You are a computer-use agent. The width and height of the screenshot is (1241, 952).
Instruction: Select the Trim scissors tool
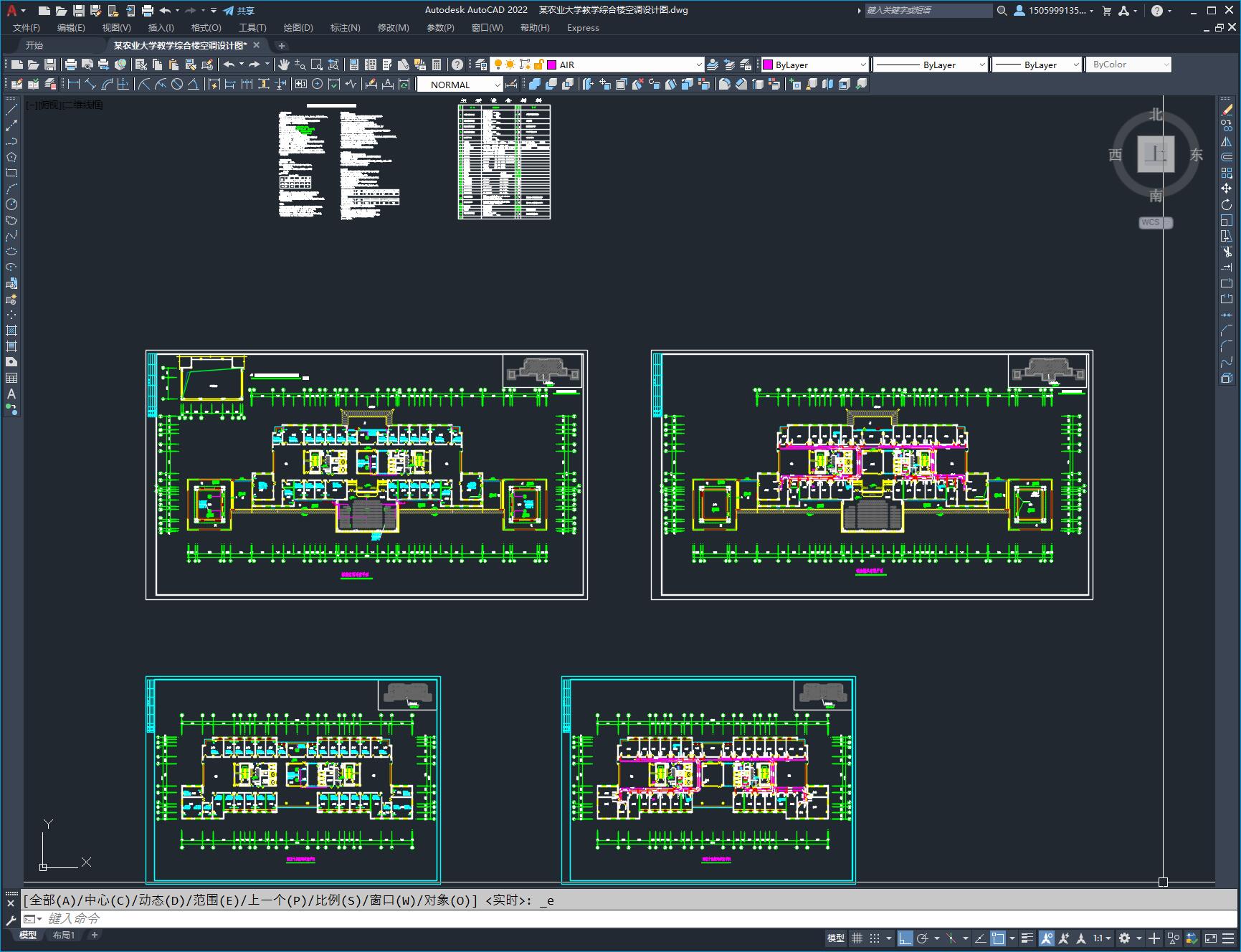tap(1227, 252)
